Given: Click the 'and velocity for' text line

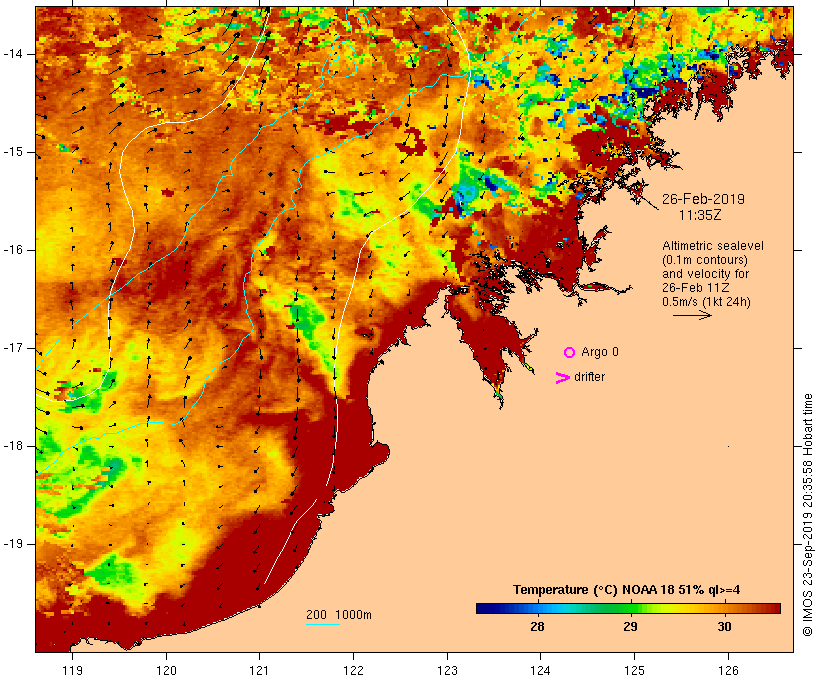Looking at the screenshot, I should click(705, 274).
